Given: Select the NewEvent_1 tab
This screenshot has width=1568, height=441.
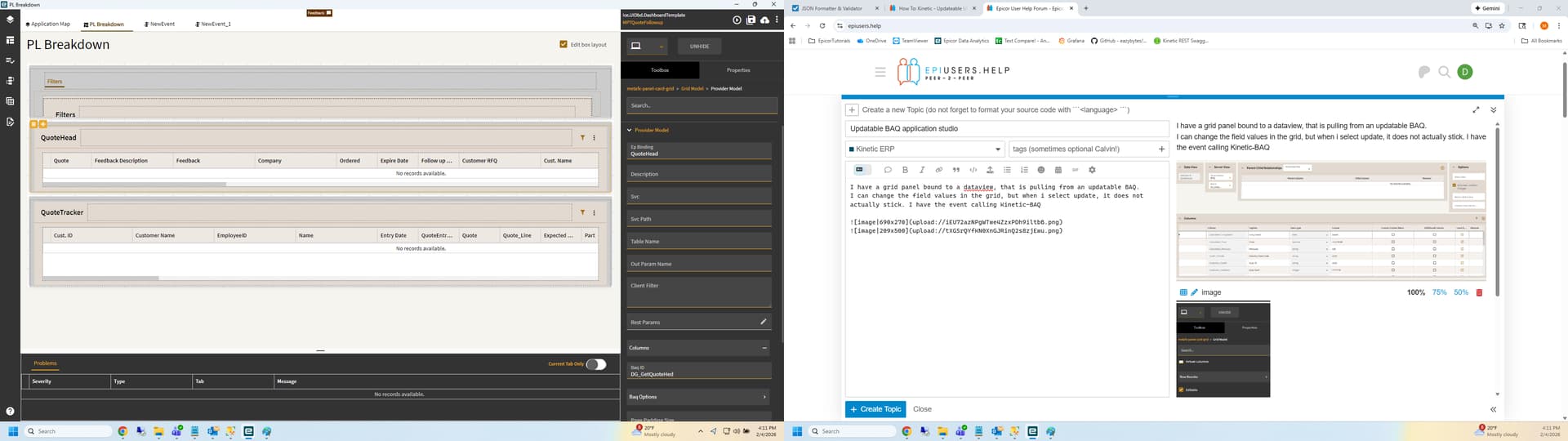Looking at the screenshot, I should [213, 24].
